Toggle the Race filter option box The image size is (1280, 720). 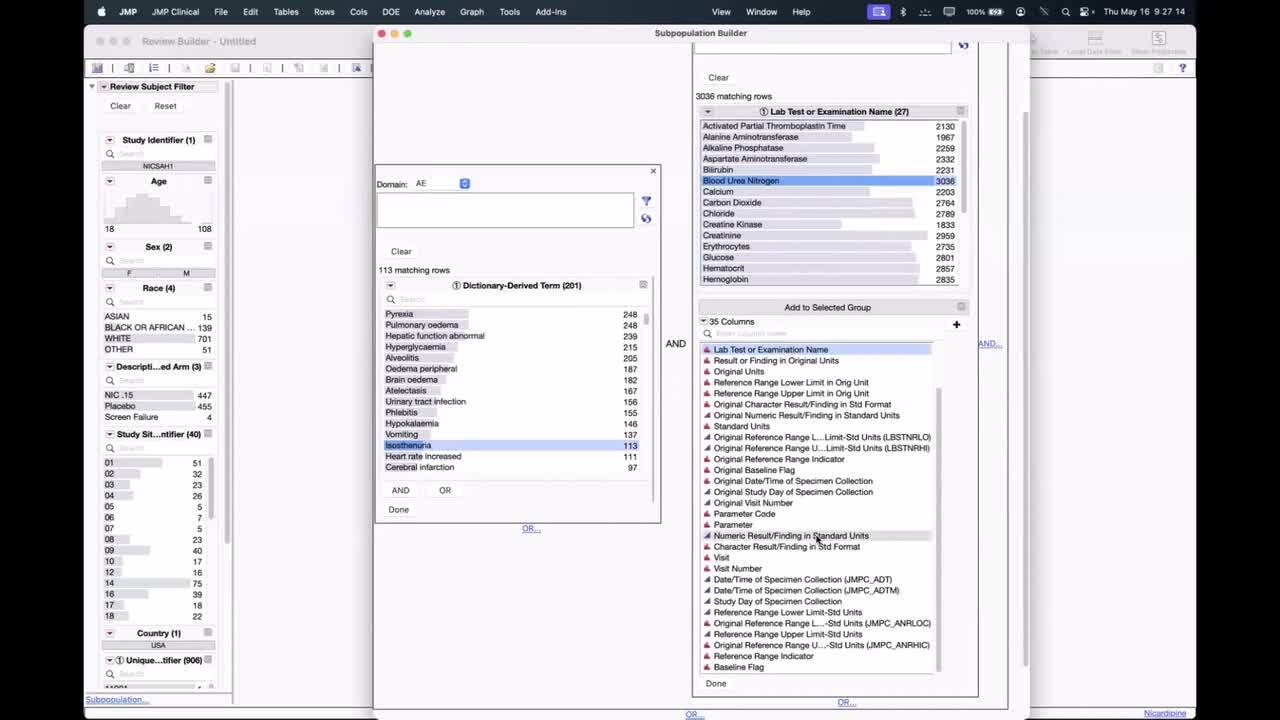coord(208,288)
